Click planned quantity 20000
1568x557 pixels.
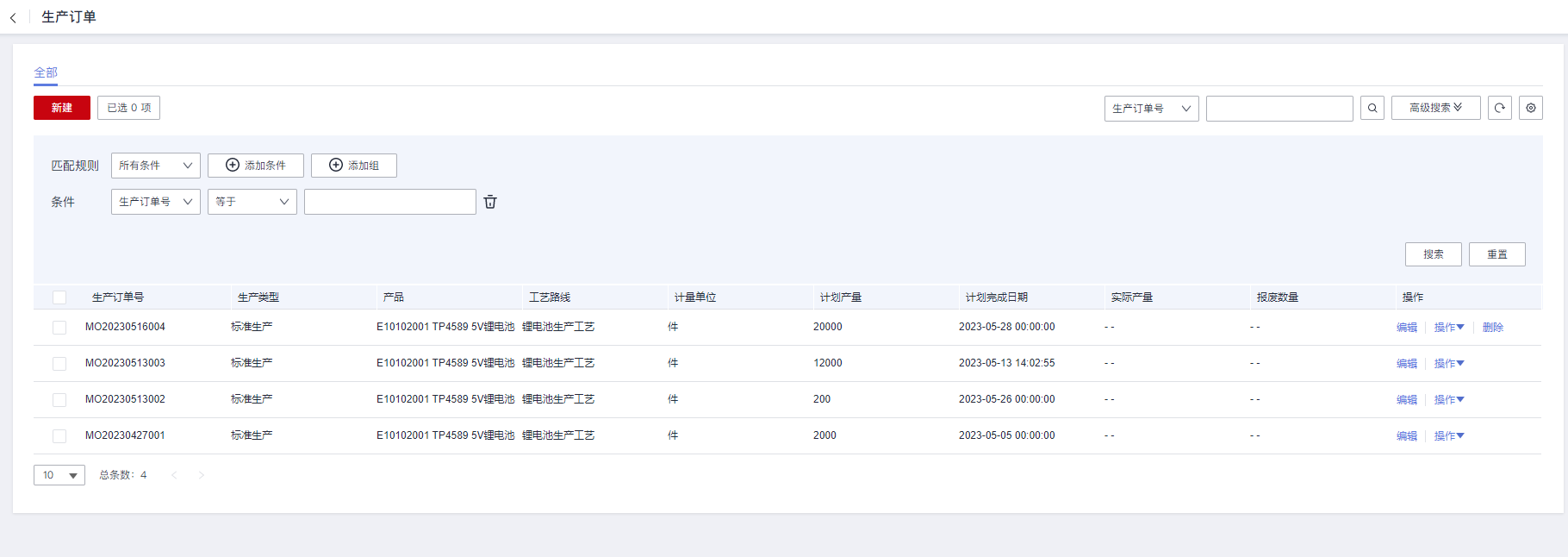pos(828,327)
